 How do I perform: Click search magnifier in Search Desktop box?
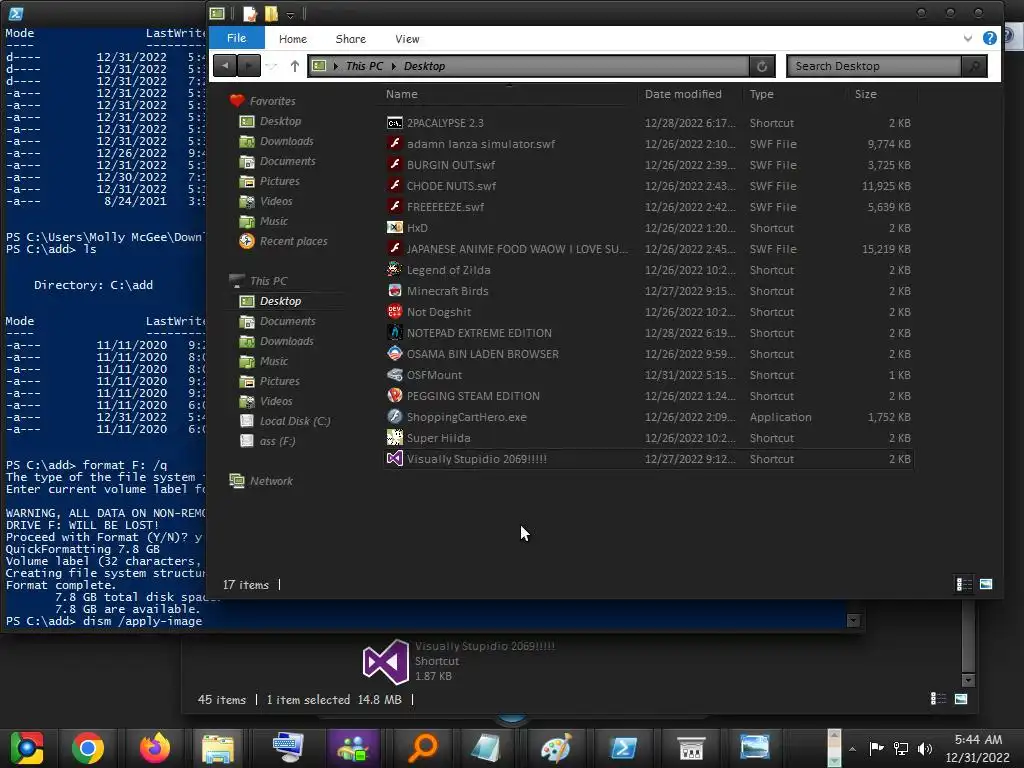[974, 66]
